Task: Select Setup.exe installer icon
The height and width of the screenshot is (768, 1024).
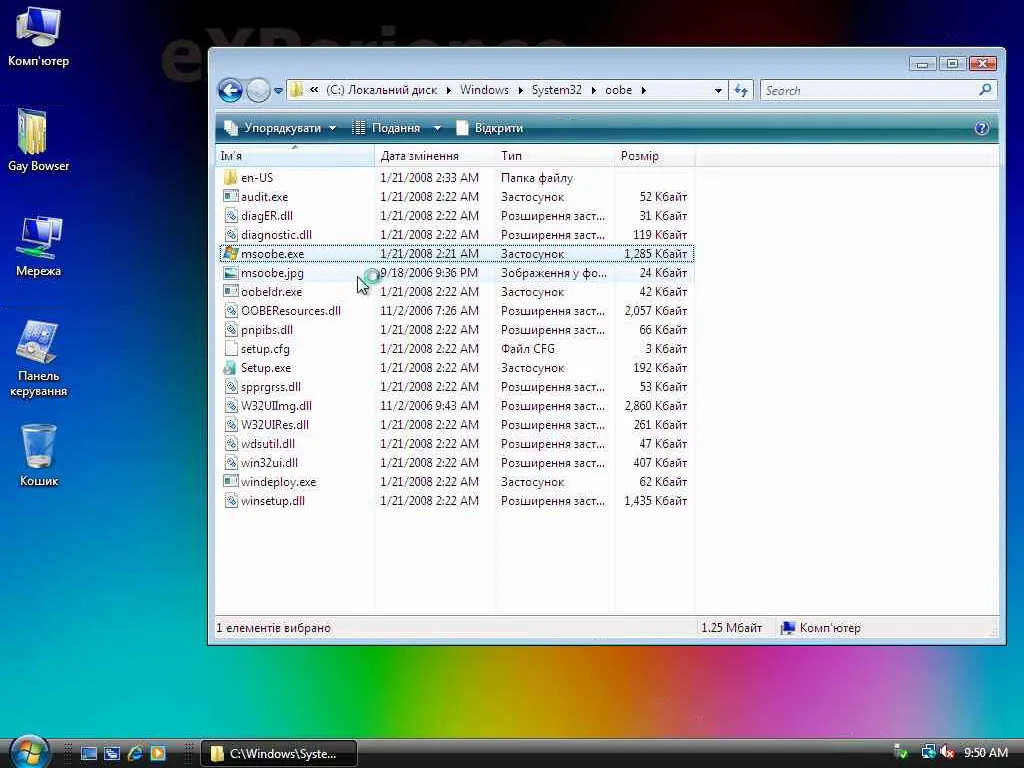Action: (230, 368)
